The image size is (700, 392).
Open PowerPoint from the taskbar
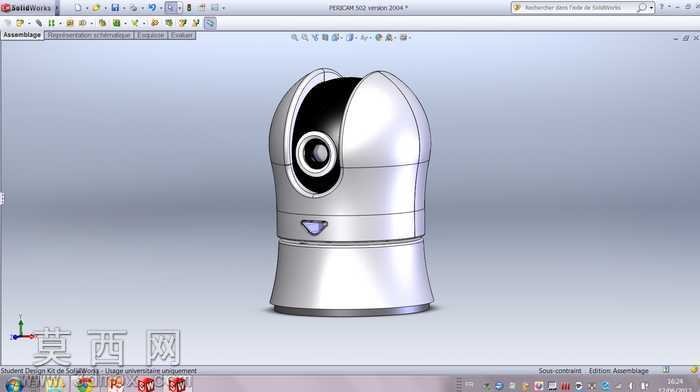(x=115, y=384)
